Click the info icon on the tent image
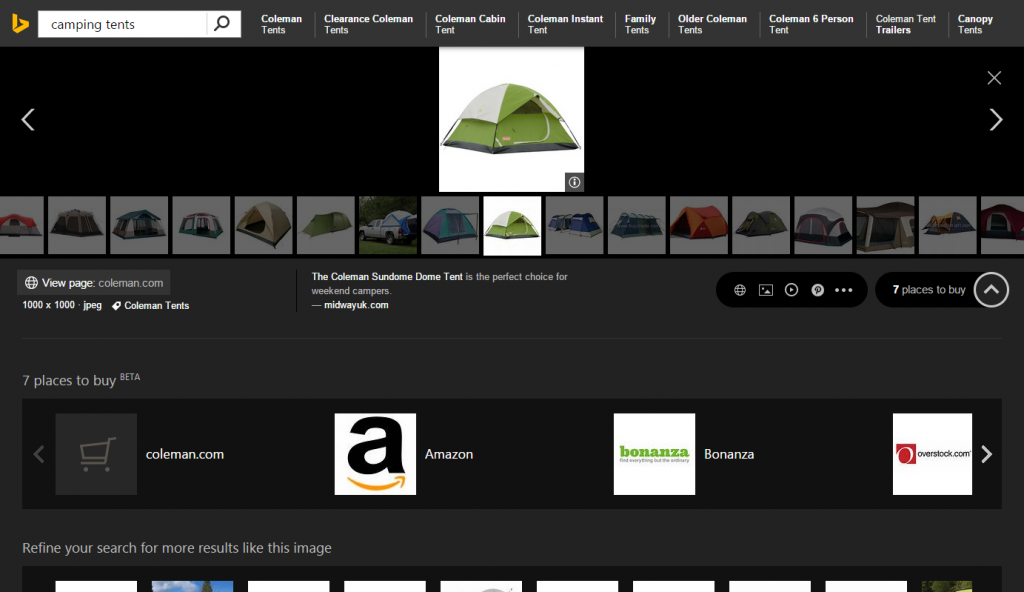This screenshot has height=592, width=1024. (x=573, y=182)
